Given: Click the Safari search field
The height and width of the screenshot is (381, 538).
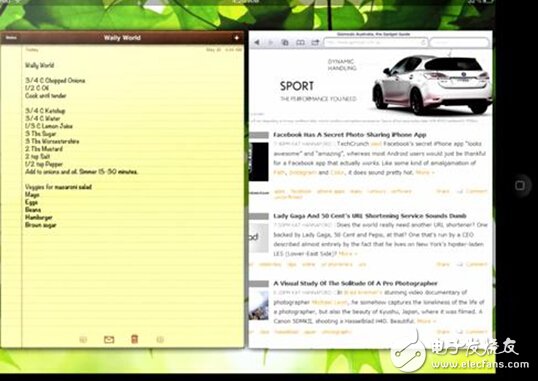Looking at the screenshot, I should point(460,43).
